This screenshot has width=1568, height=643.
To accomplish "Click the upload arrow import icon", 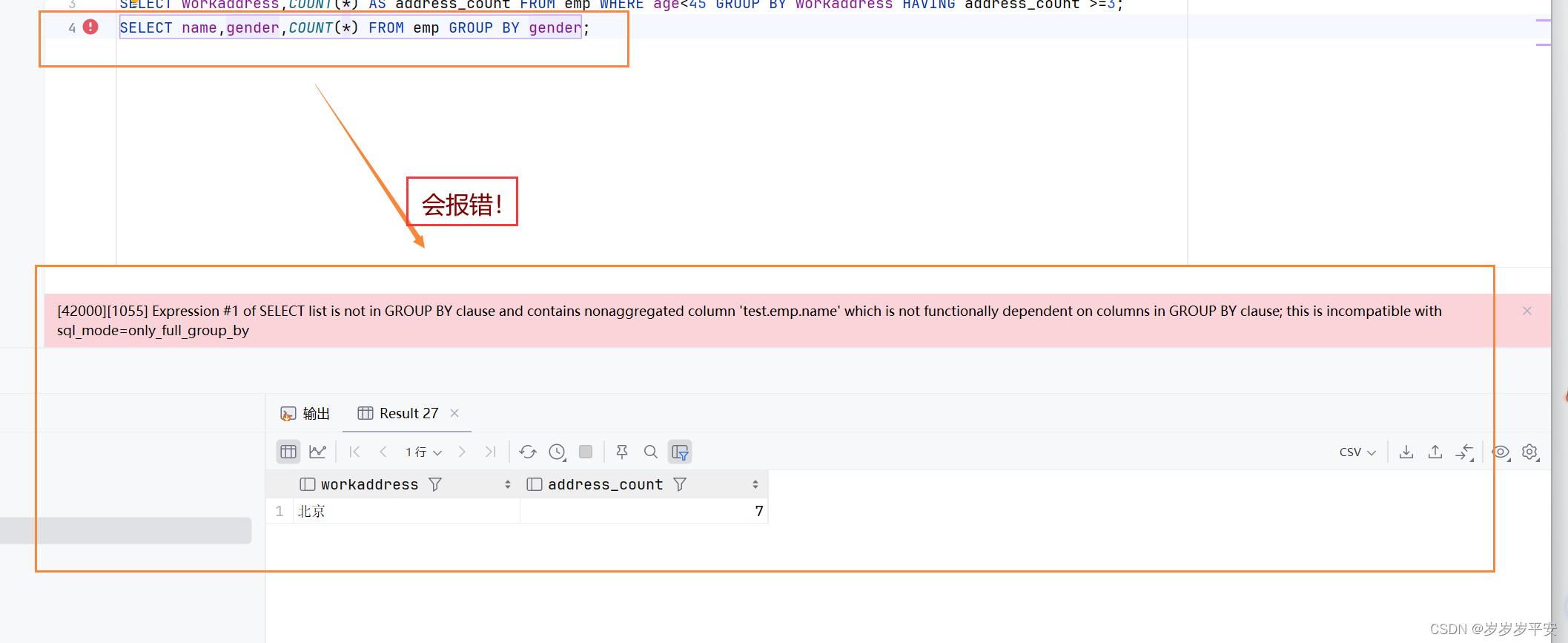I will [1435, 452].
